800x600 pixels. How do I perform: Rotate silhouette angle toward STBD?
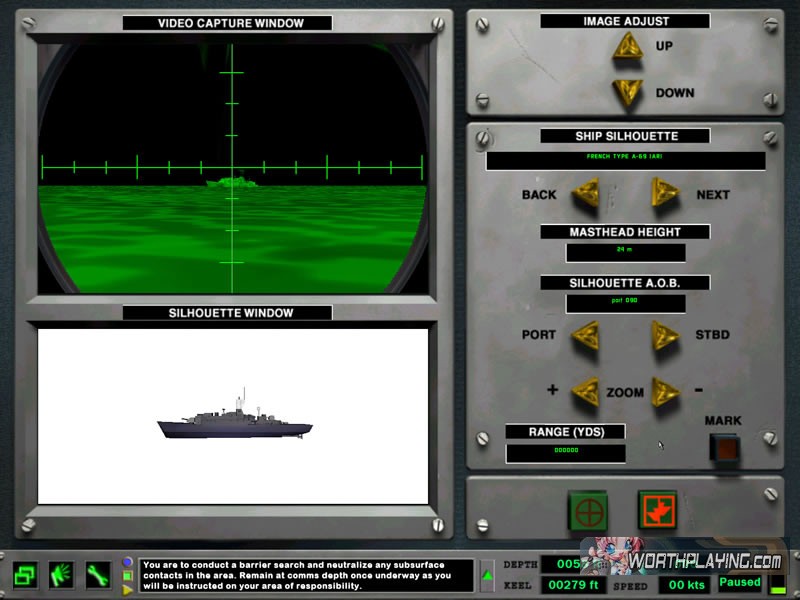(x=664, y=335)
